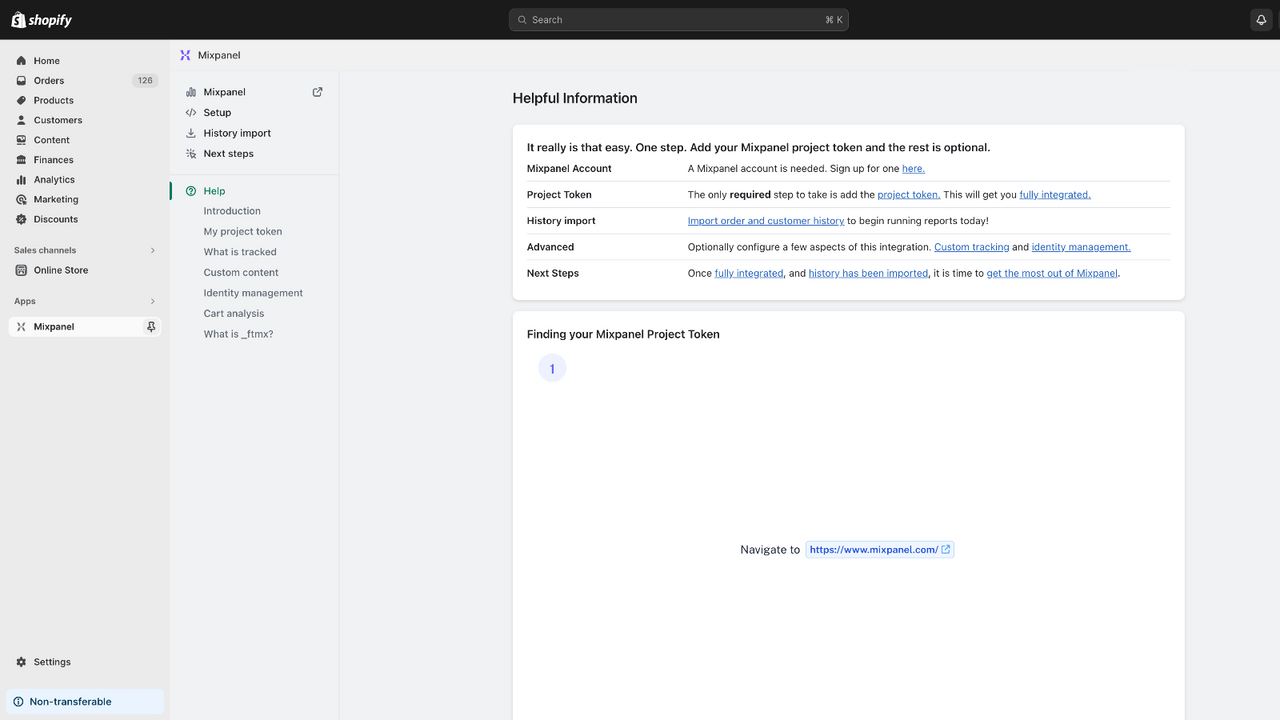Click the Customers person icon
This screenshot has height=720, width=1280.
click(x=21, y=120)
